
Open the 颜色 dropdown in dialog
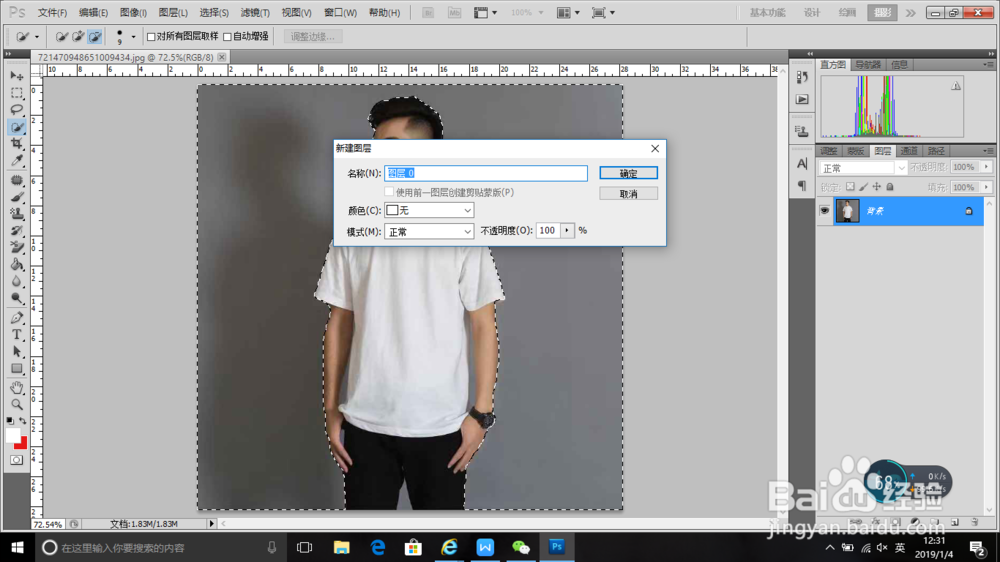(x=429, y=210)
